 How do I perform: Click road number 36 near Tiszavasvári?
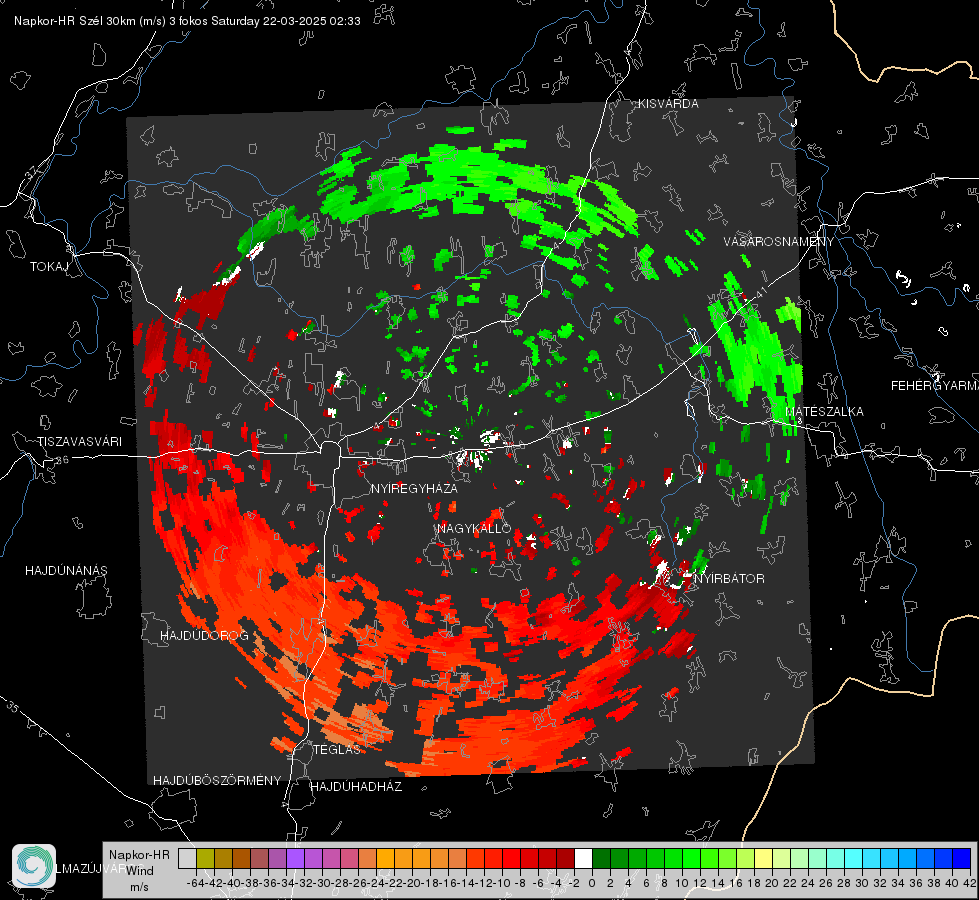click(x=62, y=460)
